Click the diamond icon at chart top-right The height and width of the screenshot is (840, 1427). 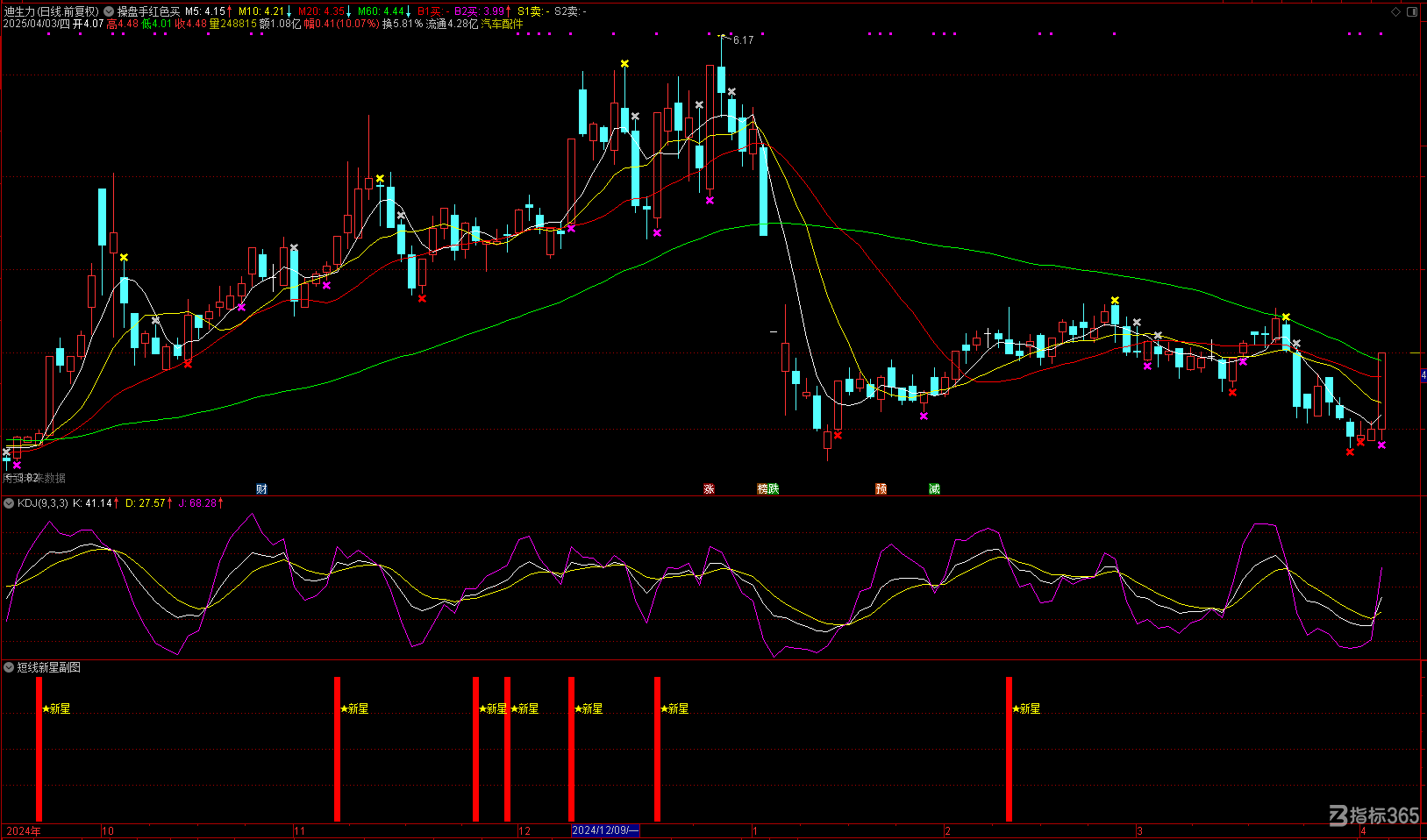point(1396,11)
